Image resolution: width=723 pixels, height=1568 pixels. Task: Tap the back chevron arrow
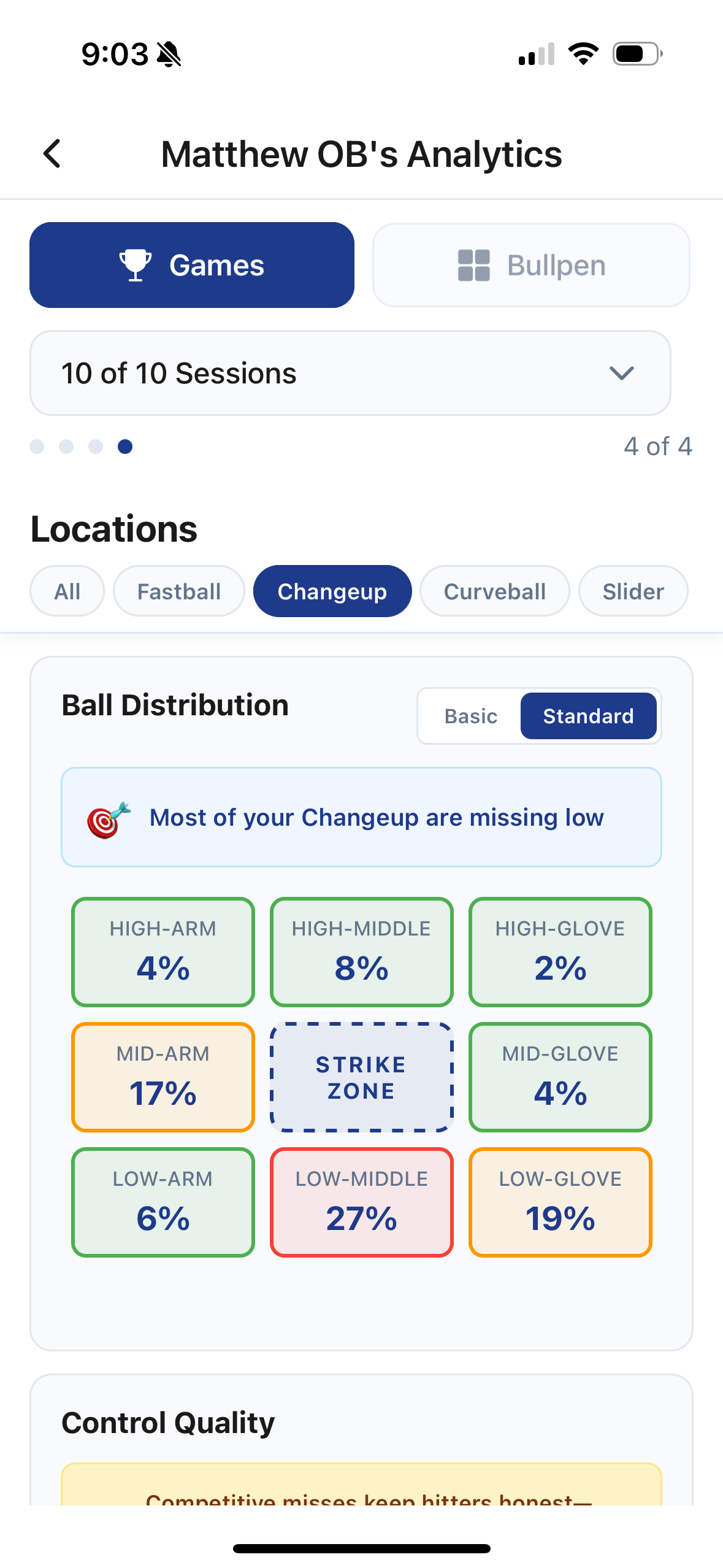point(52,154)
